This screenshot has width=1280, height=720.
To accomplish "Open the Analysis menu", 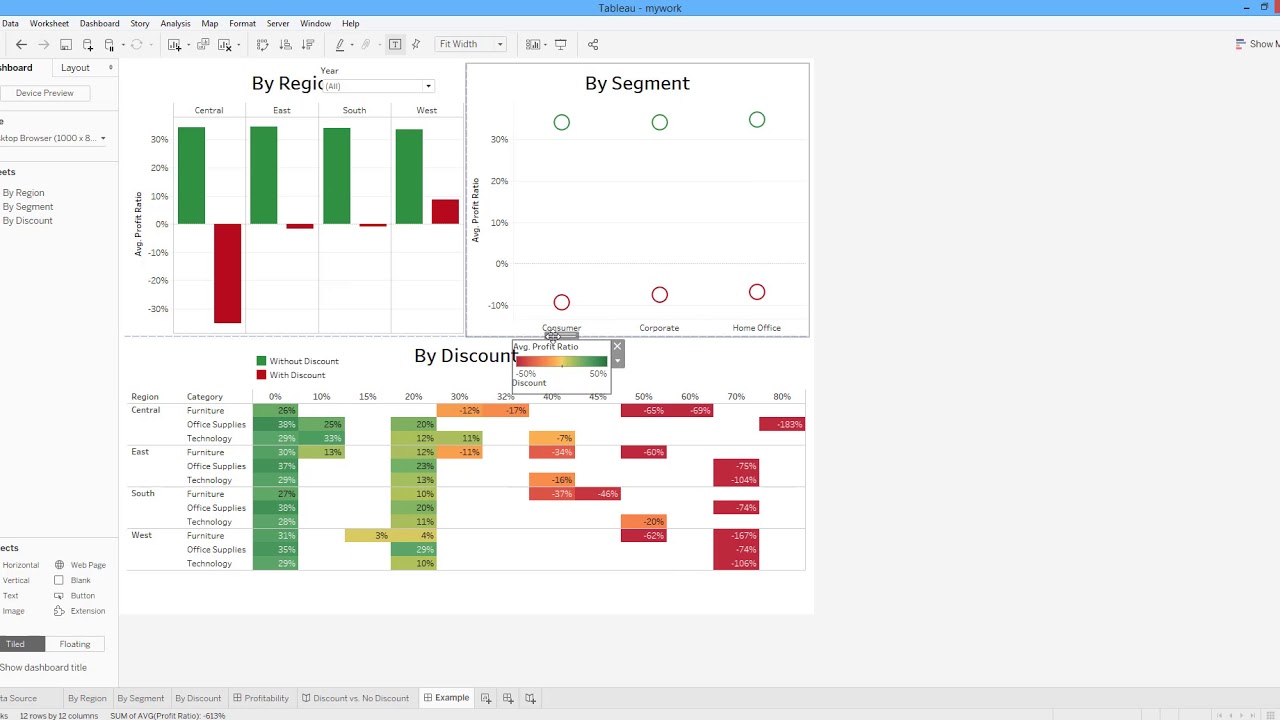I will pos(175,23).
